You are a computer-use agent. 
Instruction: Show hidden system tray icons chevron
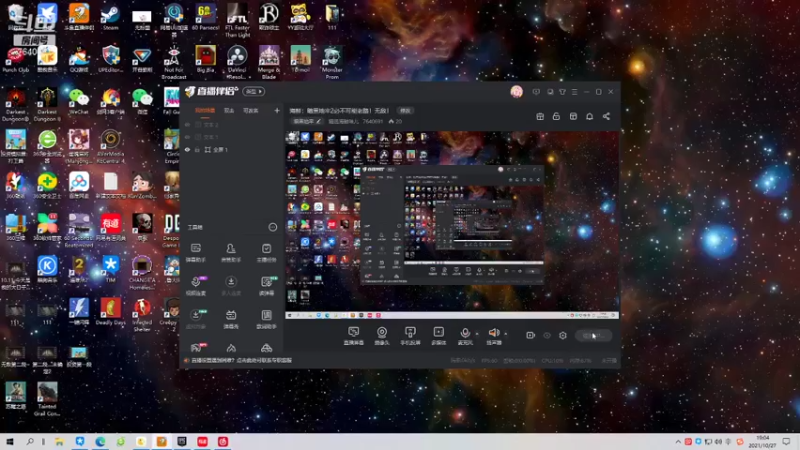678,441
